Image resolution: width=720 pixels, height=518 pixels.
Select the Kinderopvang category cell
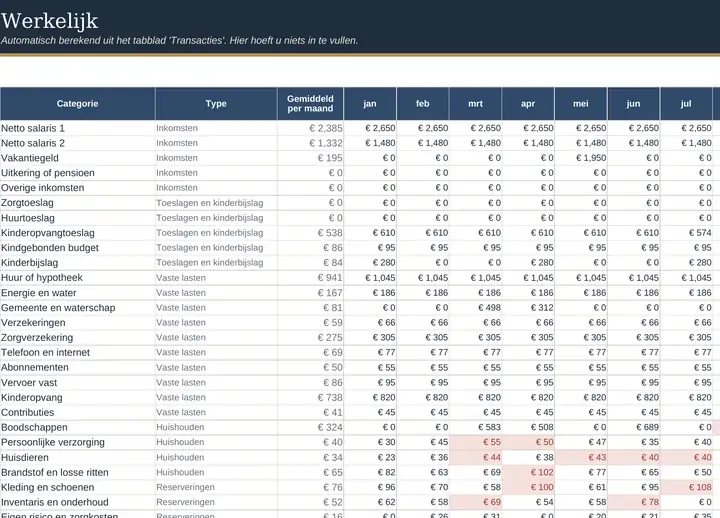pyautogui.click(x=78, y=398)
